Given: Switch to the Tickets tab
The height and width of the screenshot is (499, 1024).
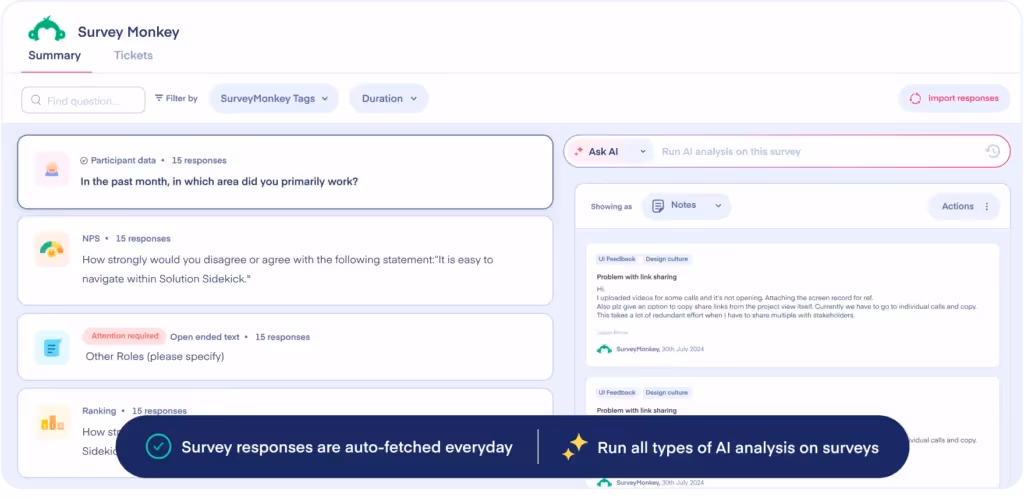Looking at the screenshot, I should tap(133, 56).
